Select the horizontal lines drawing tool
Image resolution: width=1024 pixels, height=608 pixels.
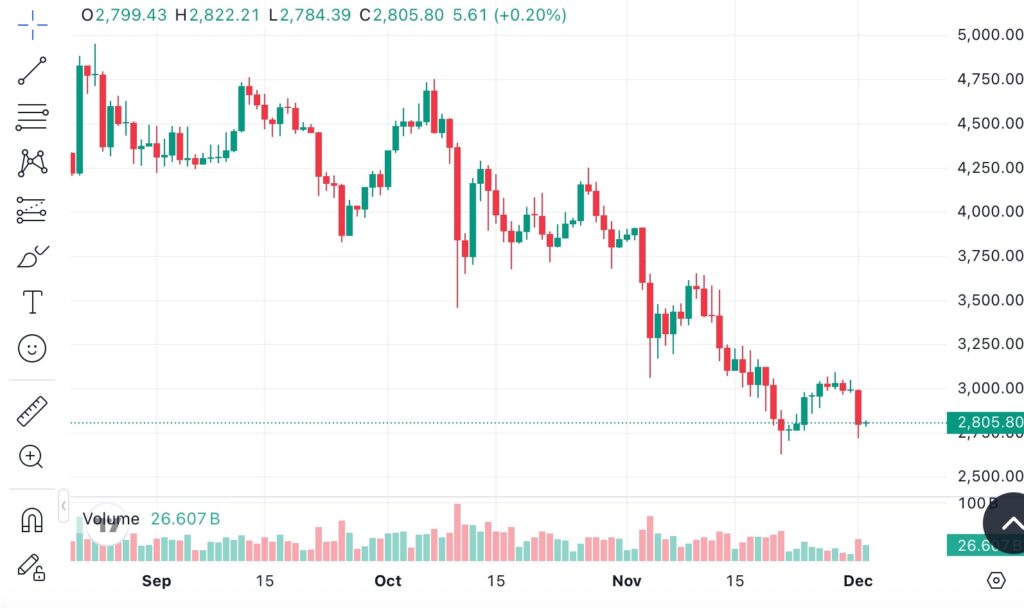pyautogui.click(x=31, y=118)
